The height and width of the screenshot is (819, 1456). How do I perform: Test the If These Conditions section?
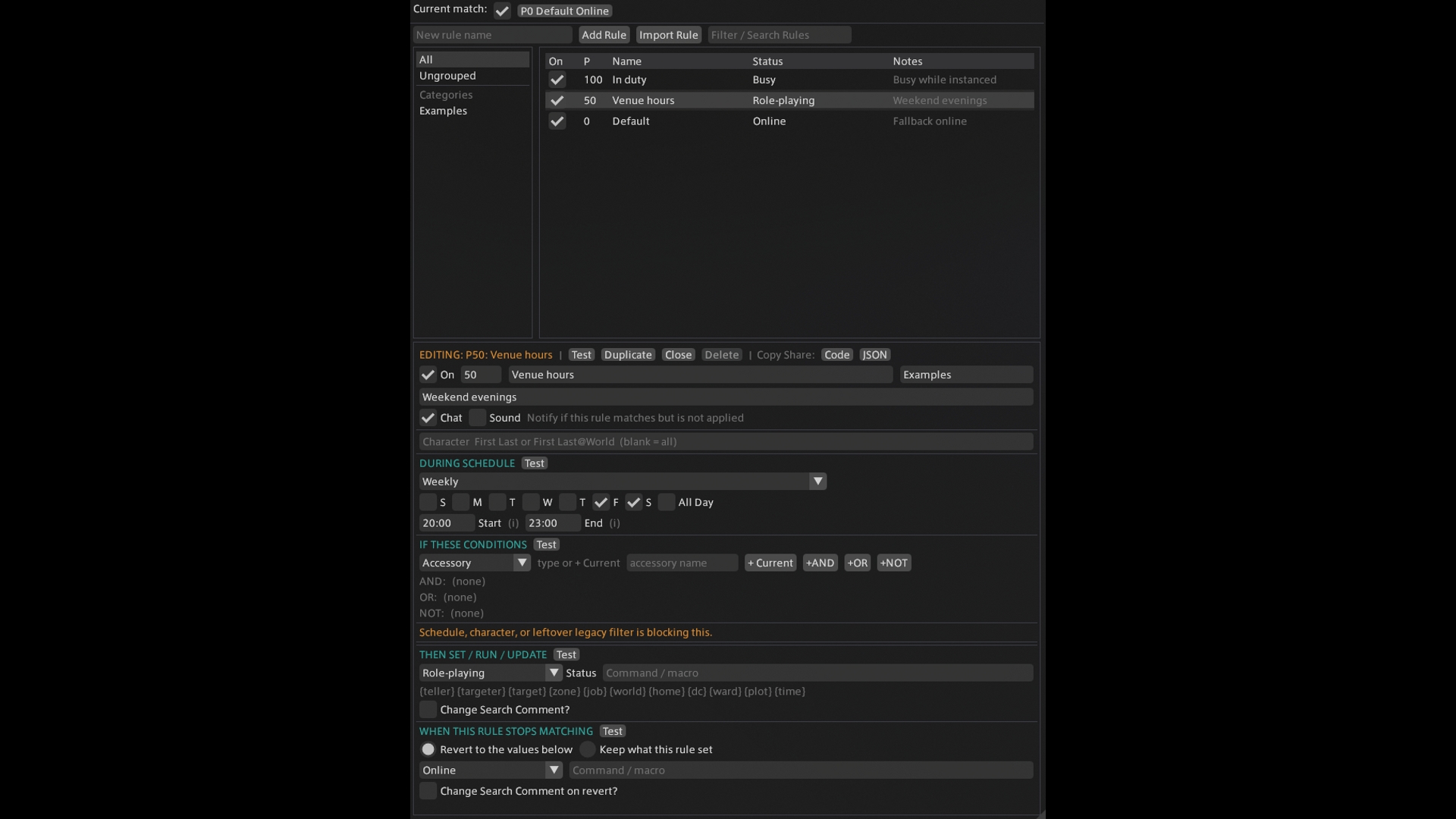pyautogui.click(x=546, y=544)
